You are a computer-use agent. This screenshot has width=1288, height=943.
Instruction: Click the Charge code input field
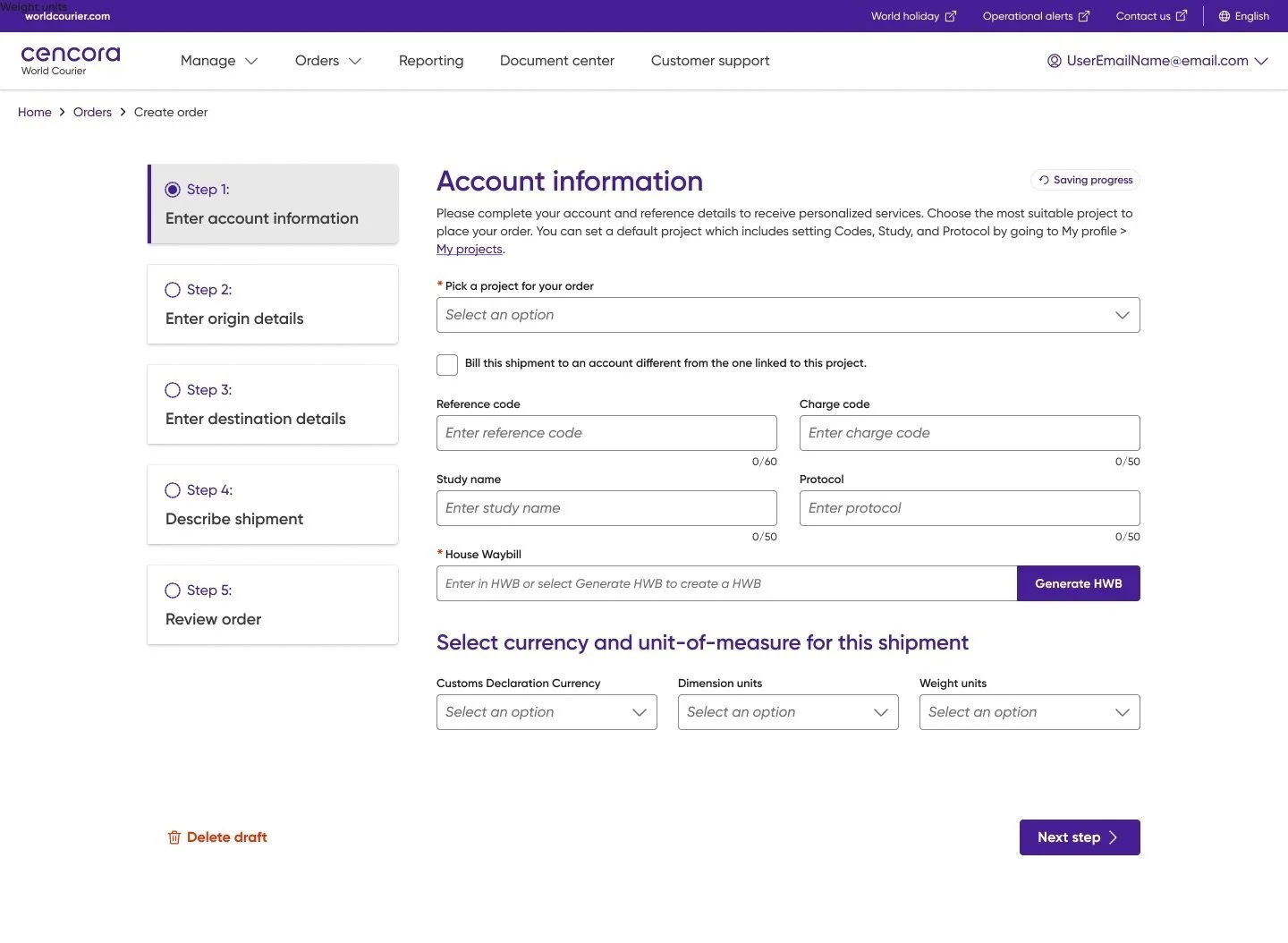coord(970,433)
